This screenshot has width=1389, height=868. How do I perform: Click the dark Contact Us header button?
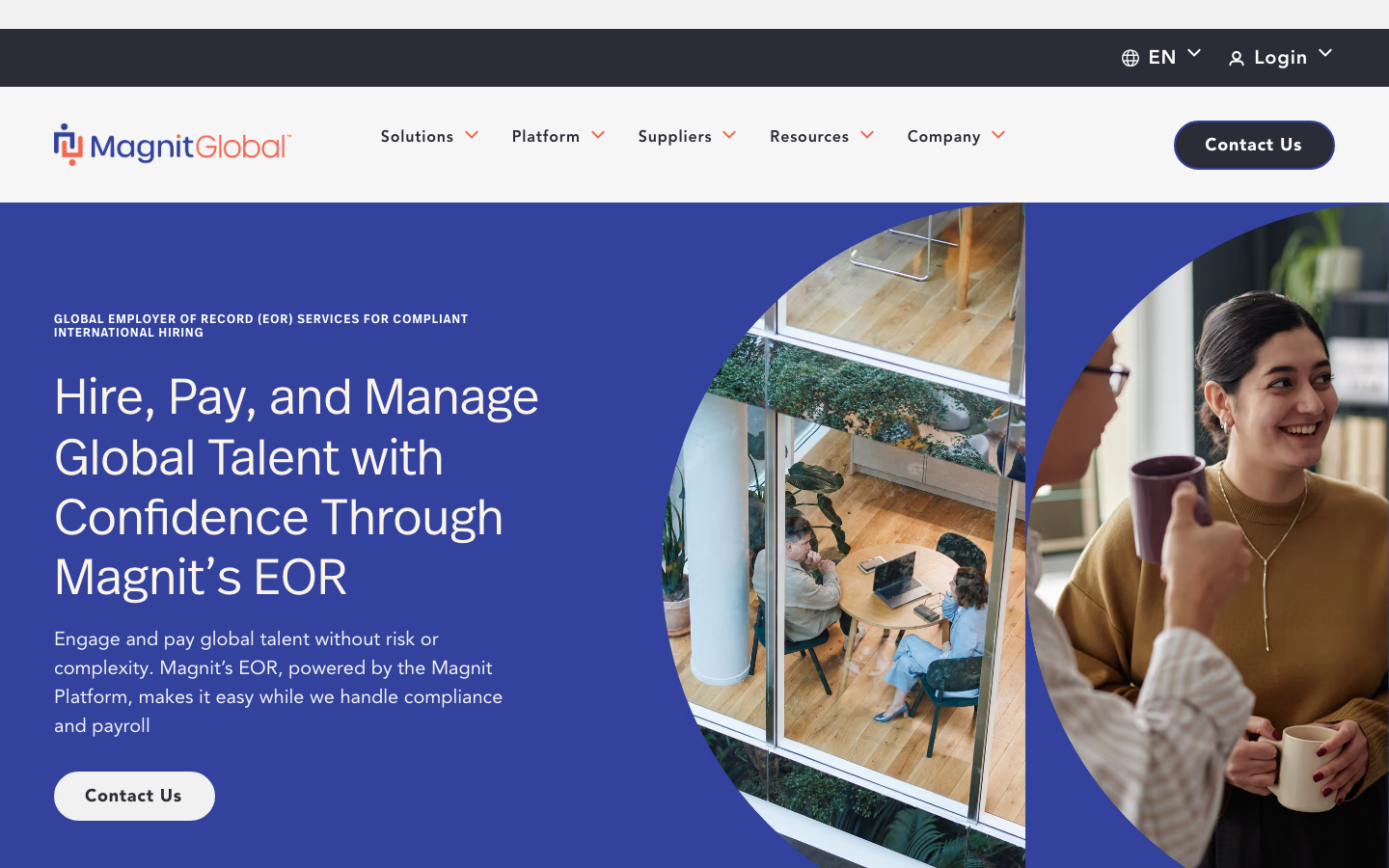click(x=1254, y=145)
